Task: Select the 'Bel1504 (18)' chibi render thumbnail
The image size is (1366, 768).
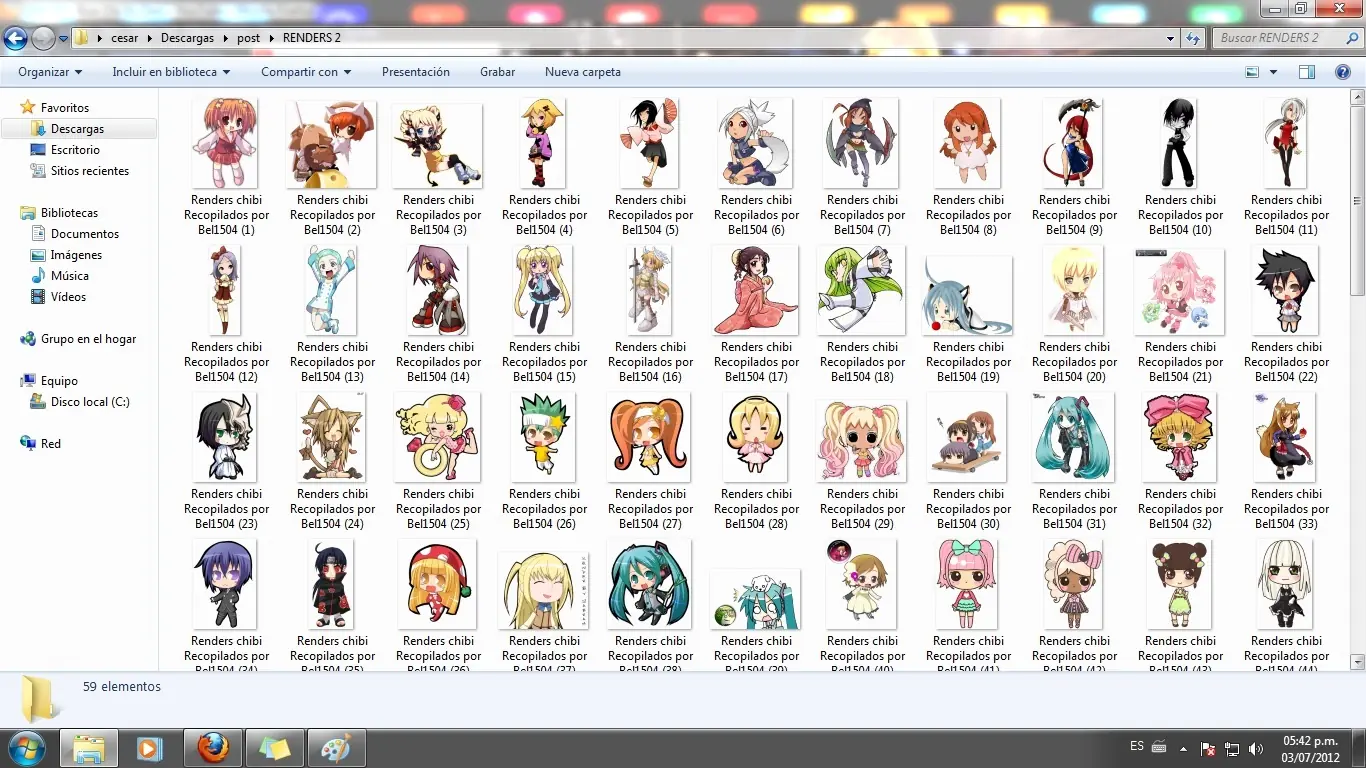Action: tap(862, 290)
